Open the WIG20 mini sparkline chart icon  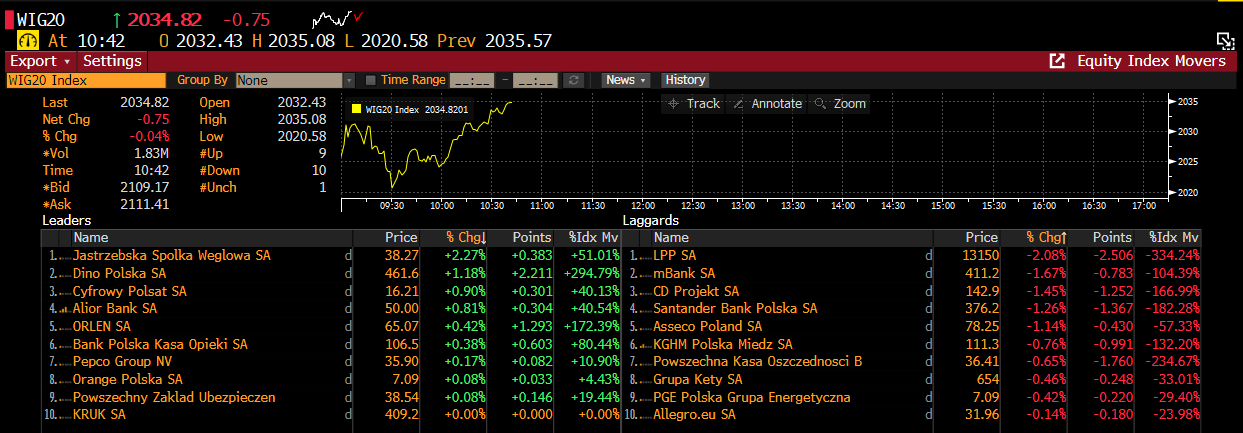pyautogui.click(x=332, y=19)
